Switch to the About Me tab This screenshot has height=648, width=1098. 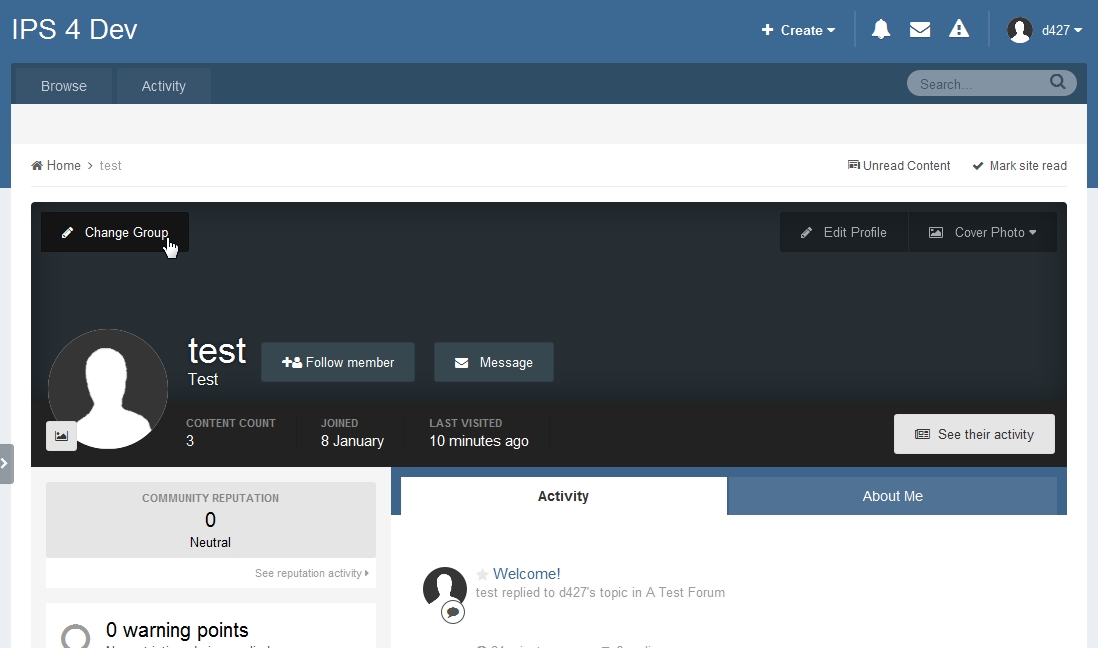(x=892, y=496)
